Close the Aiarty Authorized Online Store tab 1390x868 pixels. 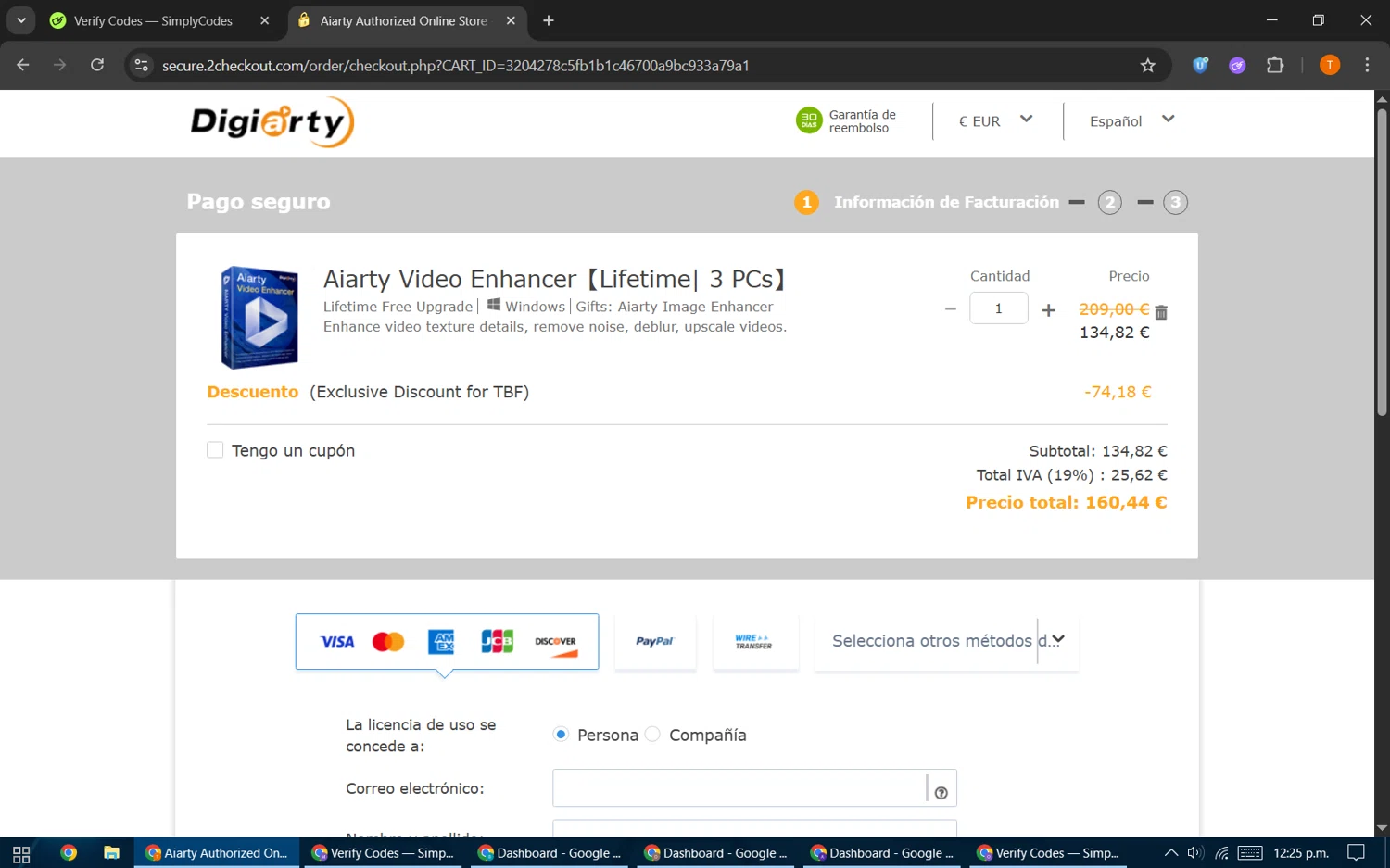tap(511, 20)
